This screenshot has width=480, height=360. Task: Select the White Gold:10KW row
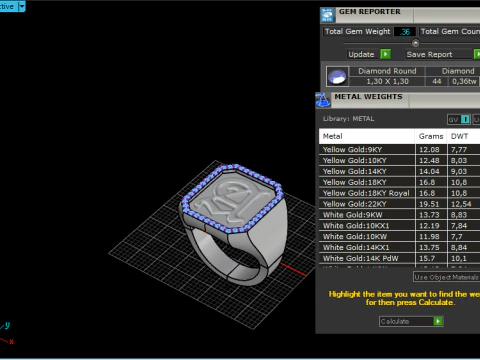point(399,237)
